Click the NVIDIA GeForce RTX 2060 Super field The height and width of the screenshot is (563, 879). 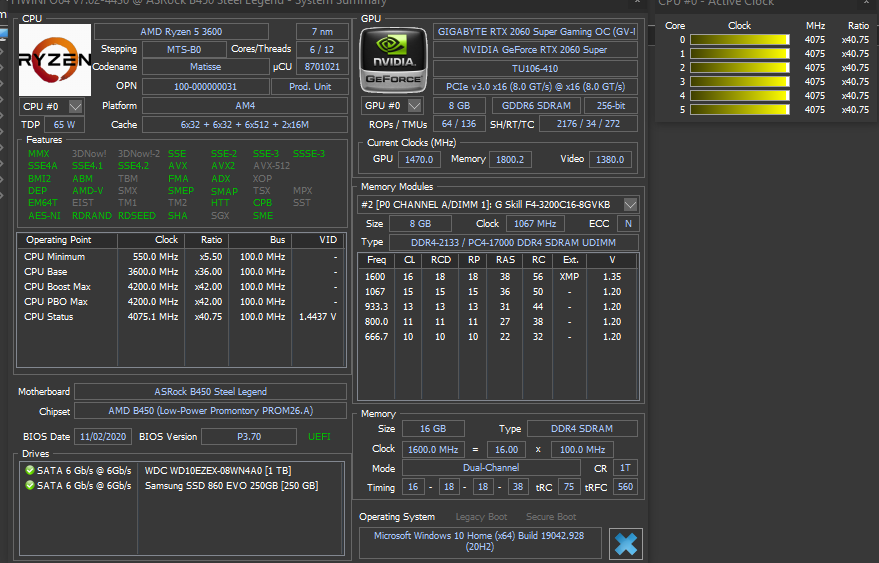(535, 49)
